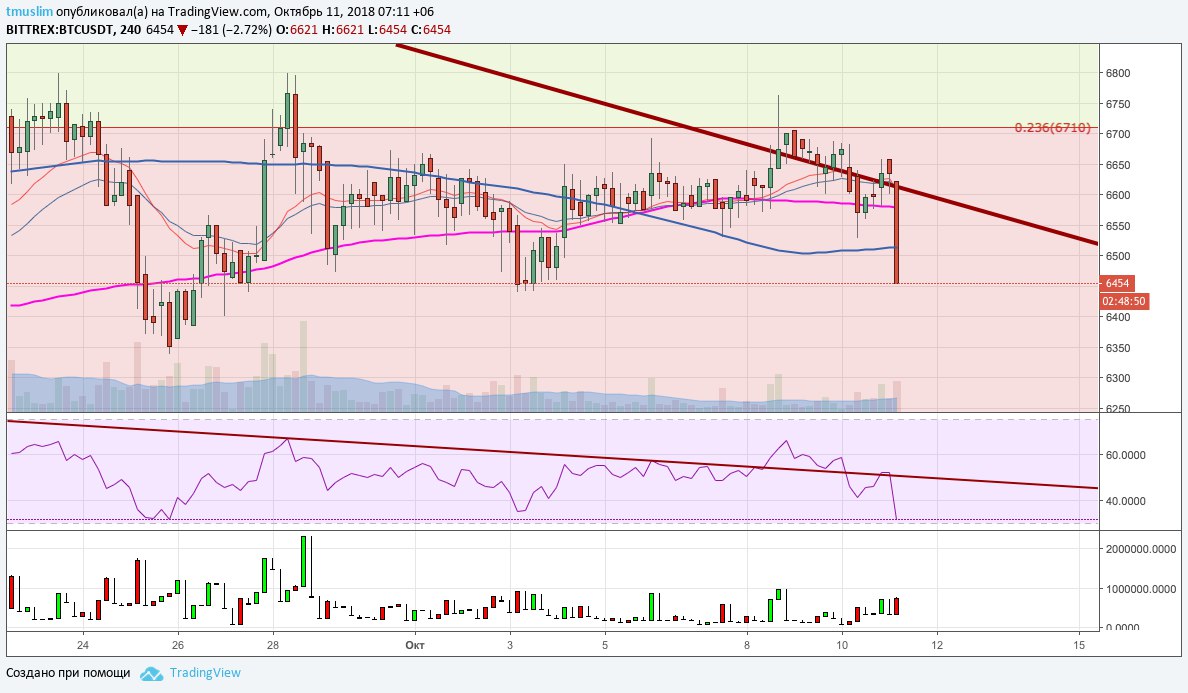Click the 6550 price axis label
The image size is (1188, 693).
(1118, 226)
